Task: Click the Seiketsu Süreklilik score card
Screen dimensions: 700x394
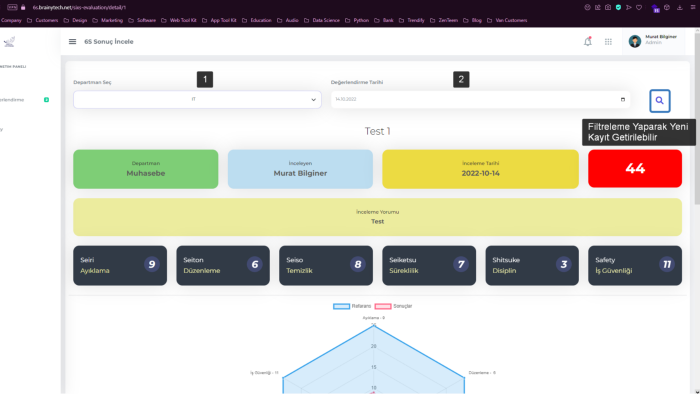Action: pyautogui.click(x=429, y=265)
